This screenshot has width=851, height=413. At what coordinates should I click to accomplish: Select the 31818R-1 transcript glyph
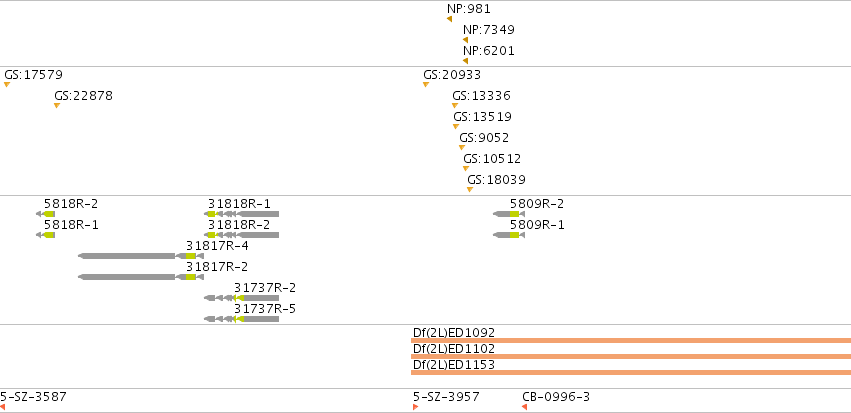tap(243, 214)
